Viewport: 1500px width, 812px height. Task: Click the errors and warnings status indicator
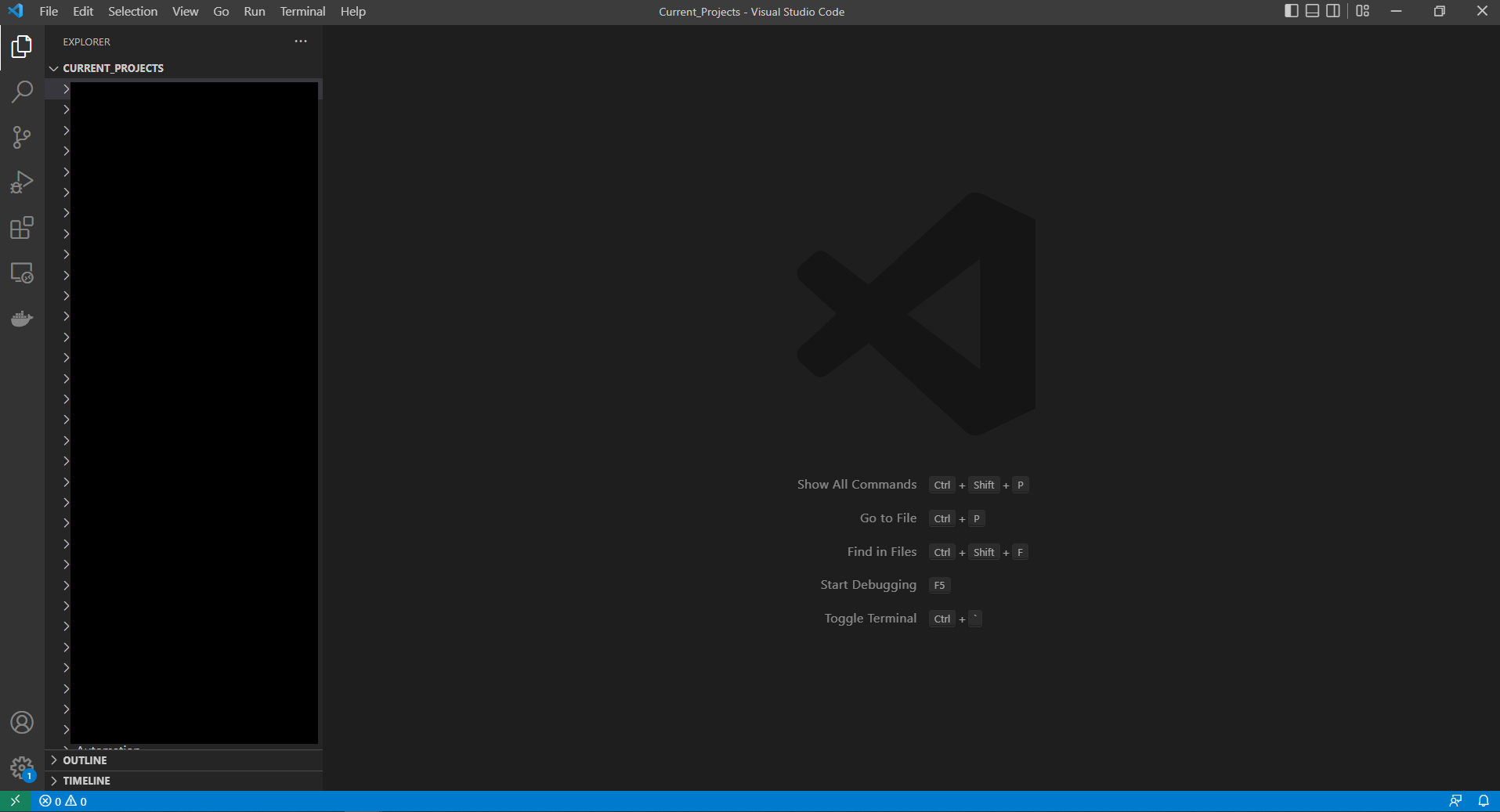[x=63, y=801]
